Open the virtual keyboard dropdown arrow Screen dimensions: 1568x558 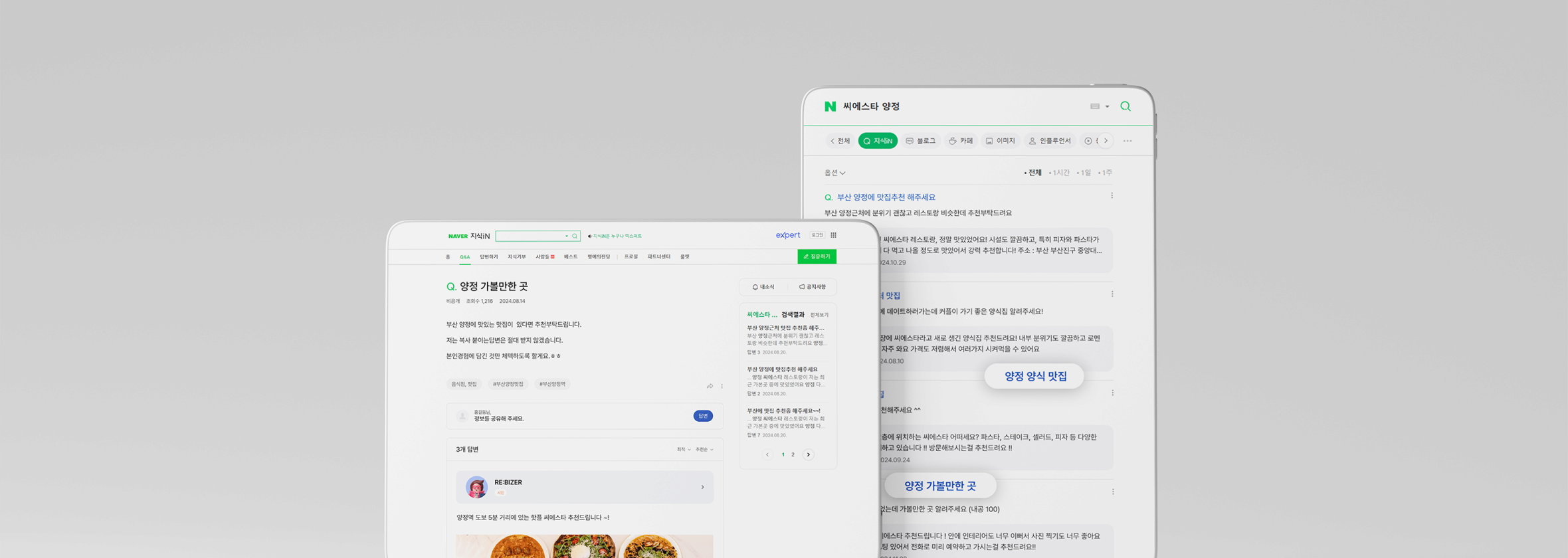[x=1107, y=107]
